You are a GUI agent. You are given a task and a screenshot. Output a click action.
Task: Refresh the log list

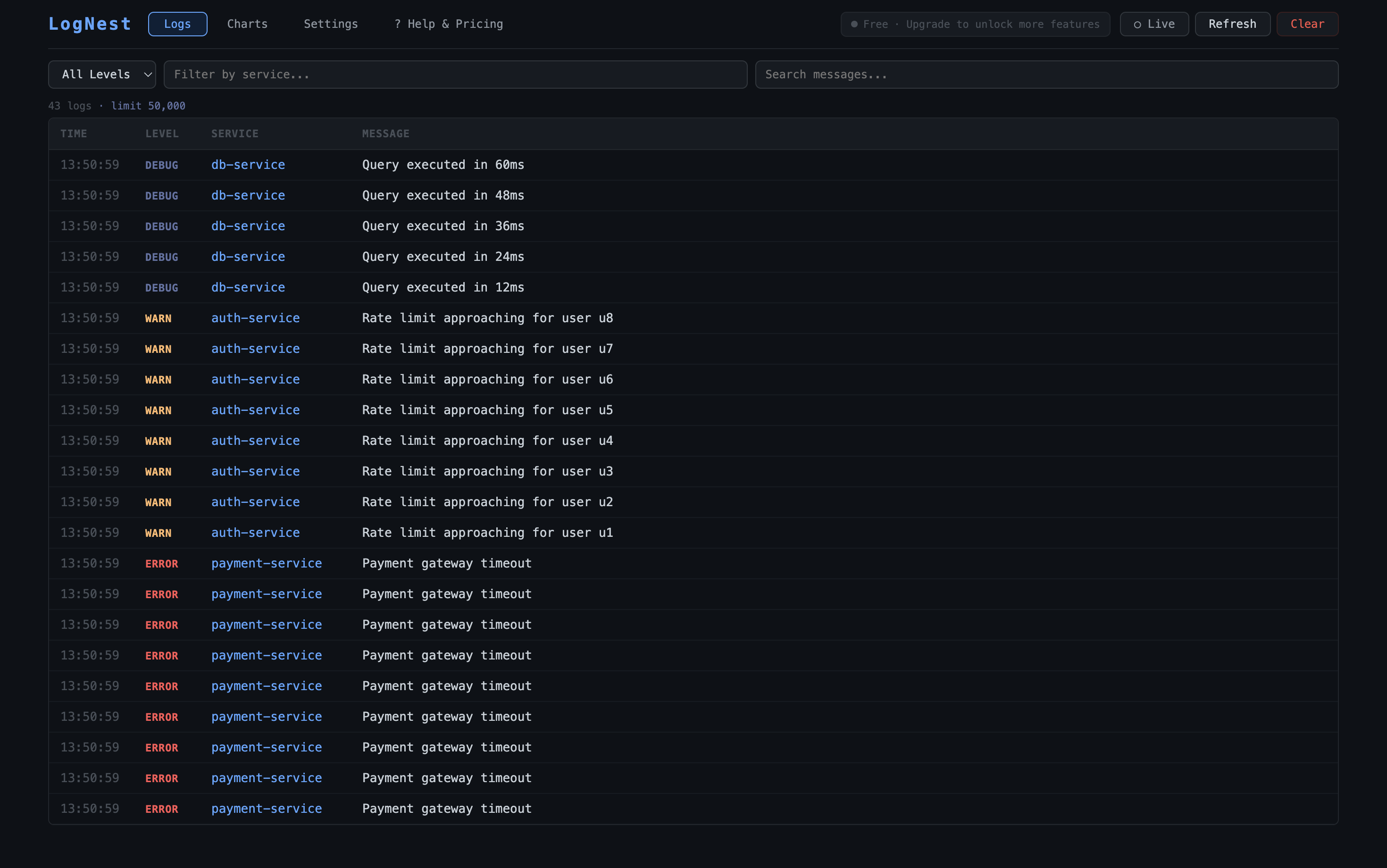tap(1232, 24)
